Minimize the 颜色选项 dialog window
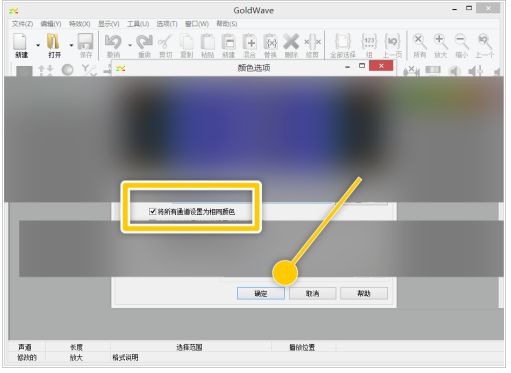511x373 pixels. coord(347,67)
